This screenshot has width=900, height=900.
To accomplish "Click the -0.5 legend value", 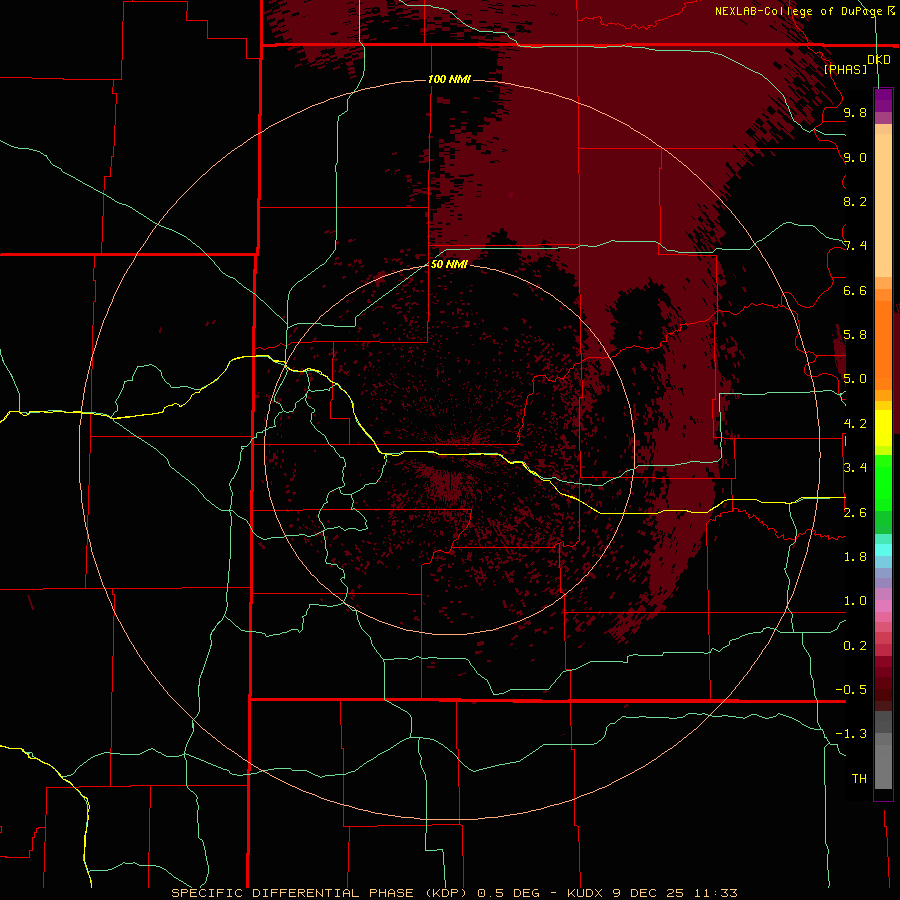I will pos(851,689).
